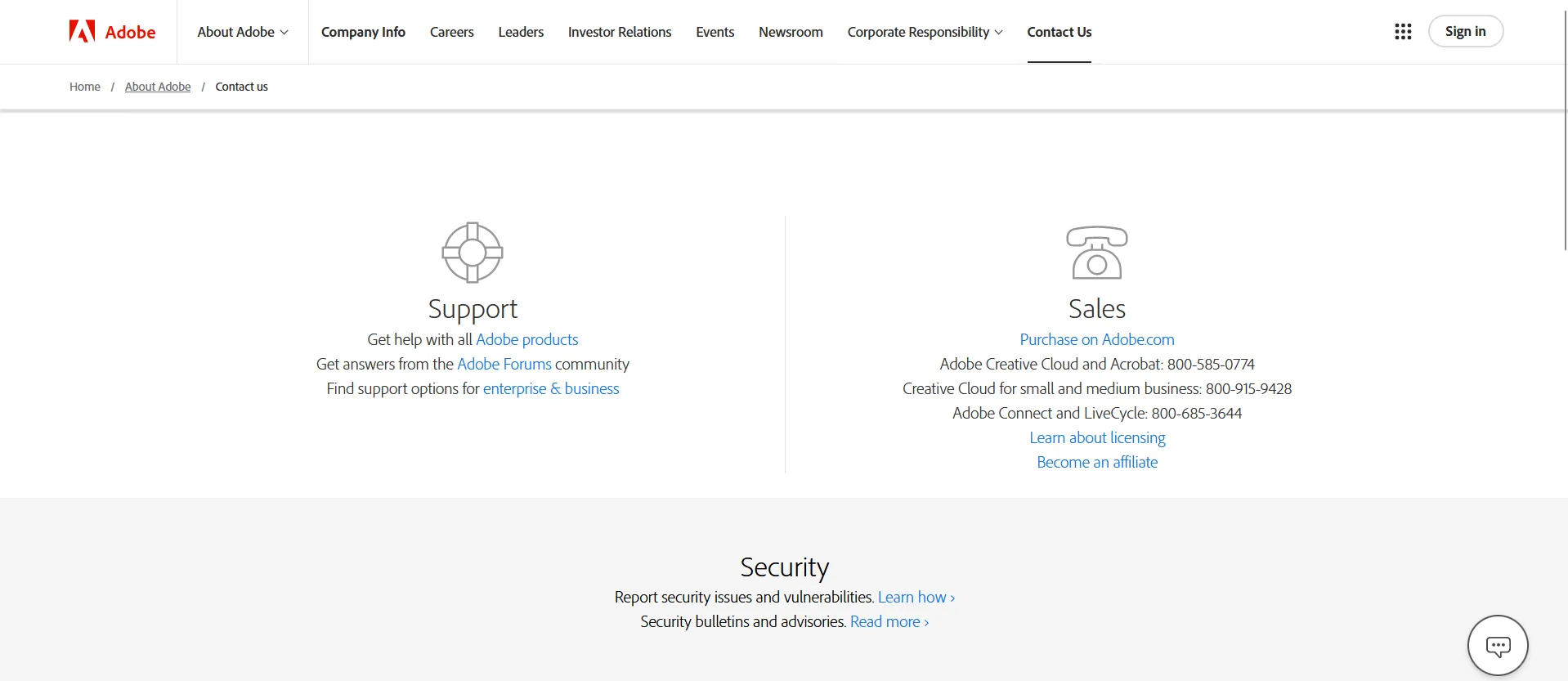The height and width of the screenshot is (681, 1568).
Task: Click the phone number 800-585-0774
Action: point(1211,364)
